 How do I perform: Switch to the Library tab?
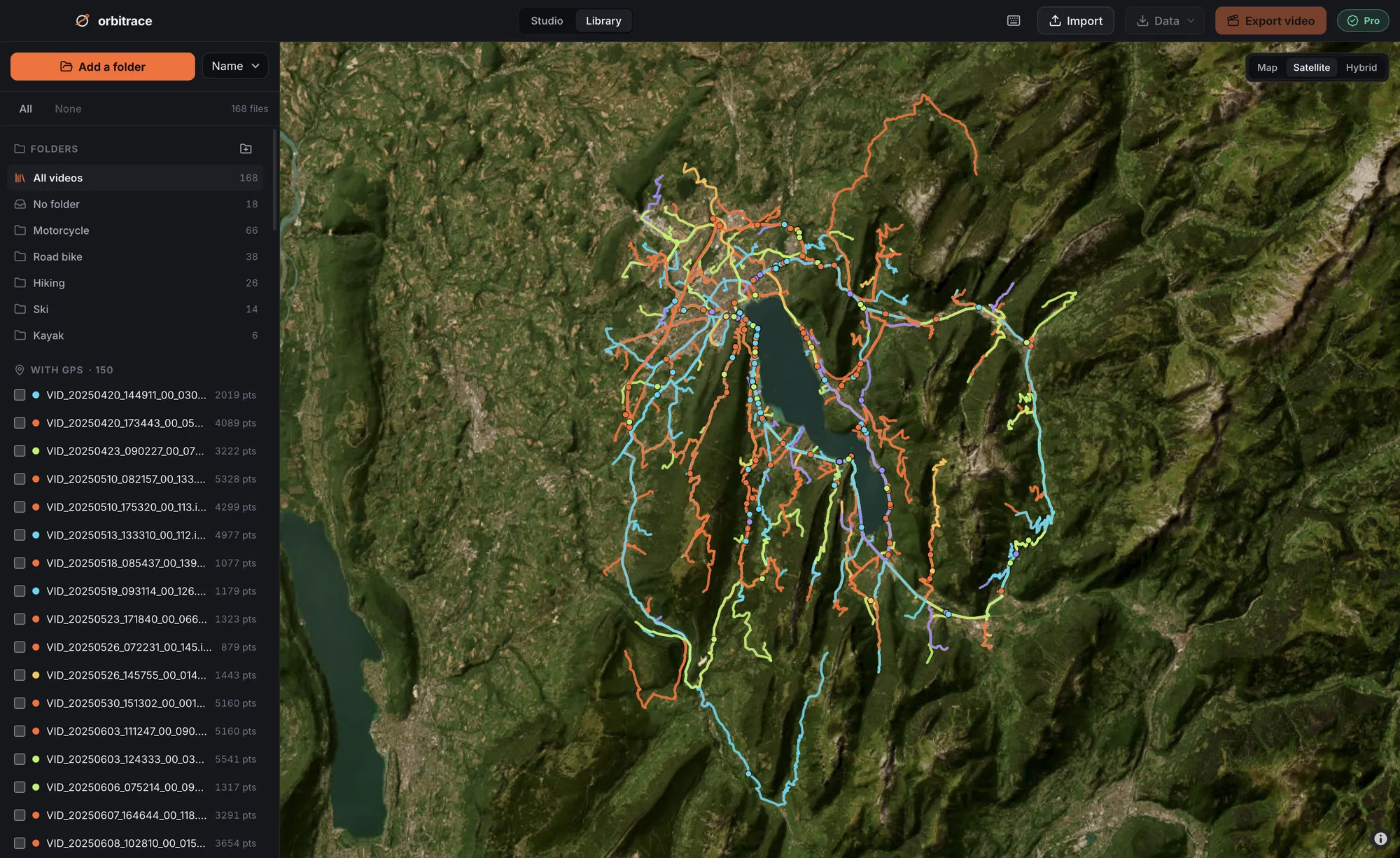click(x=603, y=21)
